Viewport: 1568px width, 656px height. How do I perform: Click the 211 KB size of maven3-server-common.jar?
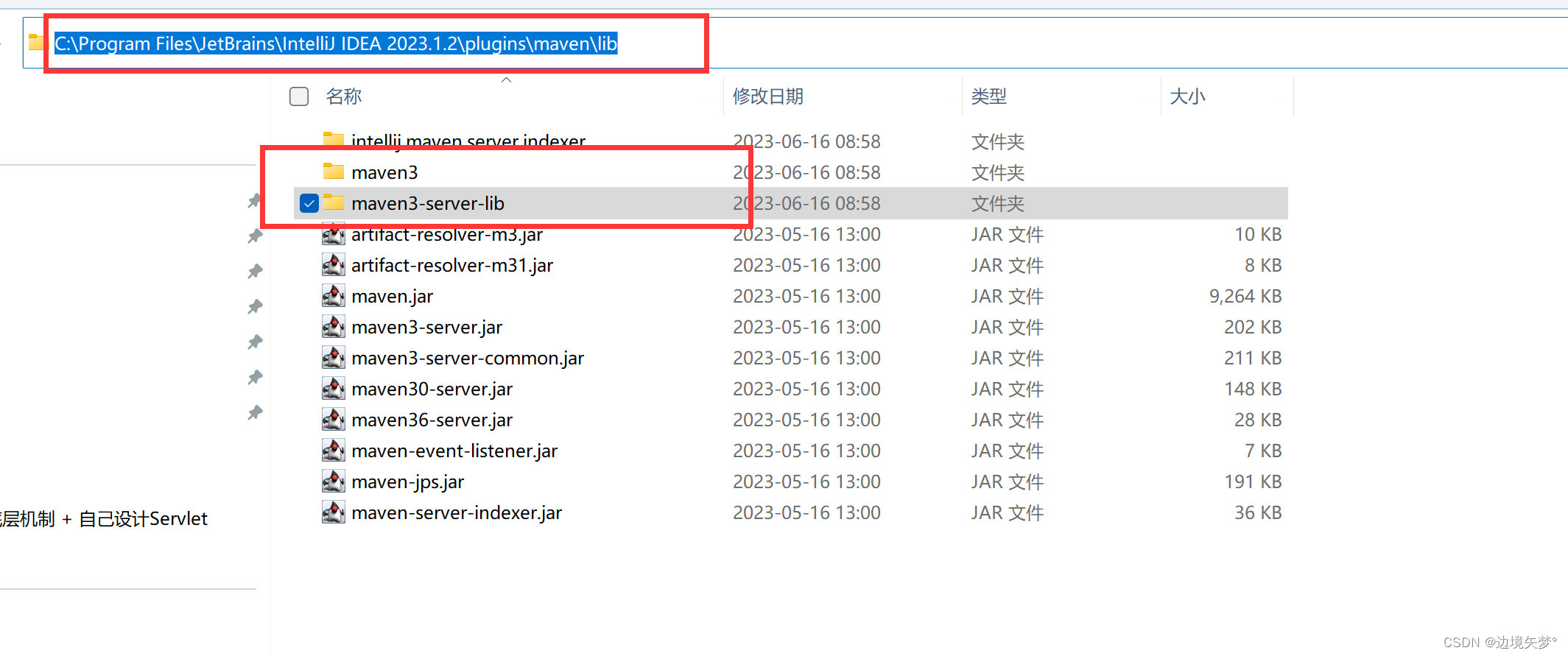(1253, 358)
